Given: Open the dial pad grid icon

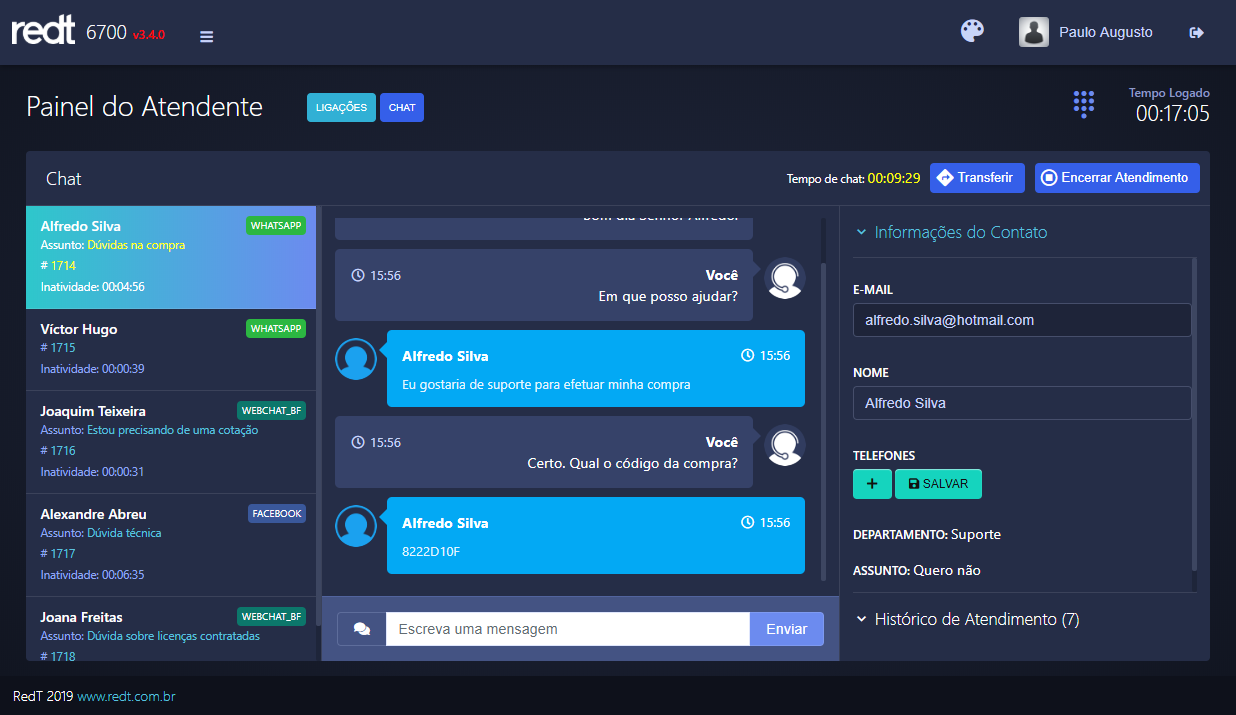Looking at the screenshot, I should pos(1083,104).
